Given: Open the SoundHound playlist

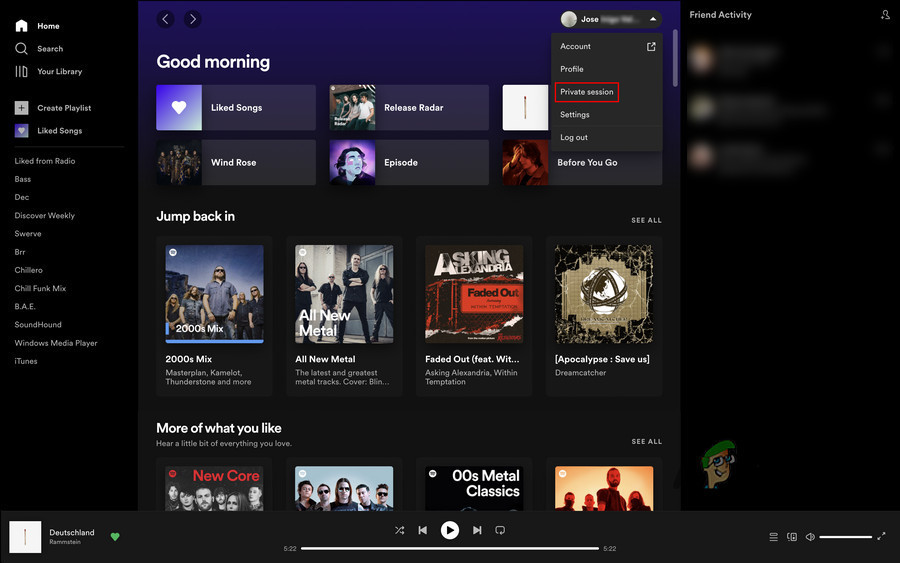Looking at the screenshot, I should [38, 325].
